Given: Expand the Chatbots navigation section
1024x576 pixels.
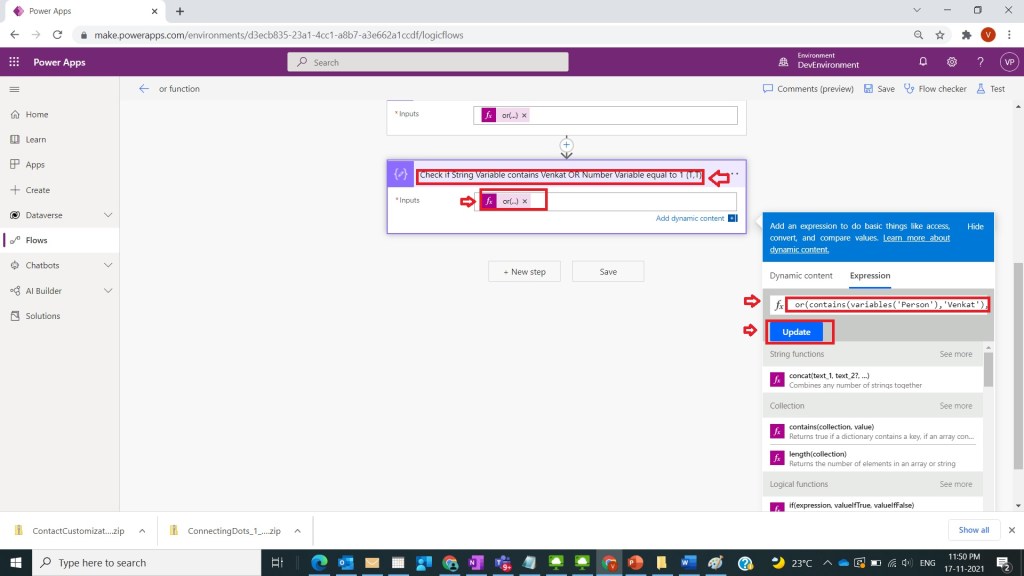Looking at the screenshot, I should coord(108,266).
